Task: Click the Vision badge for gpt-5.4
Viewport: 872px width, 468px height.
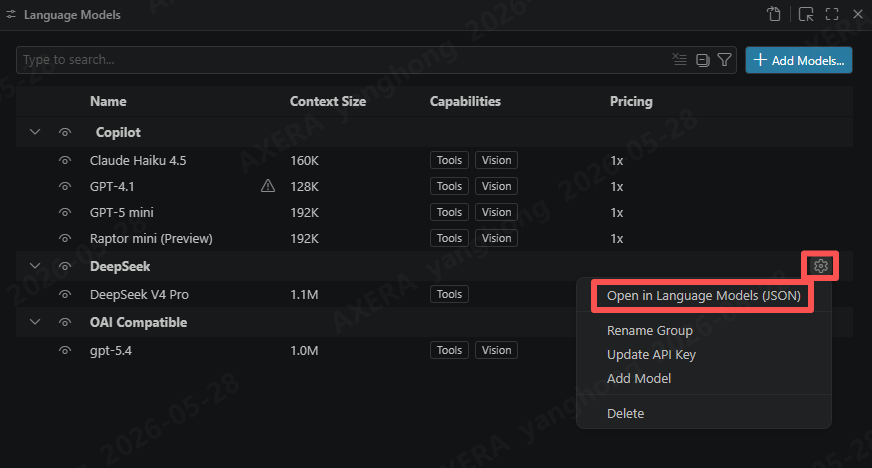Action: [496, 350]
